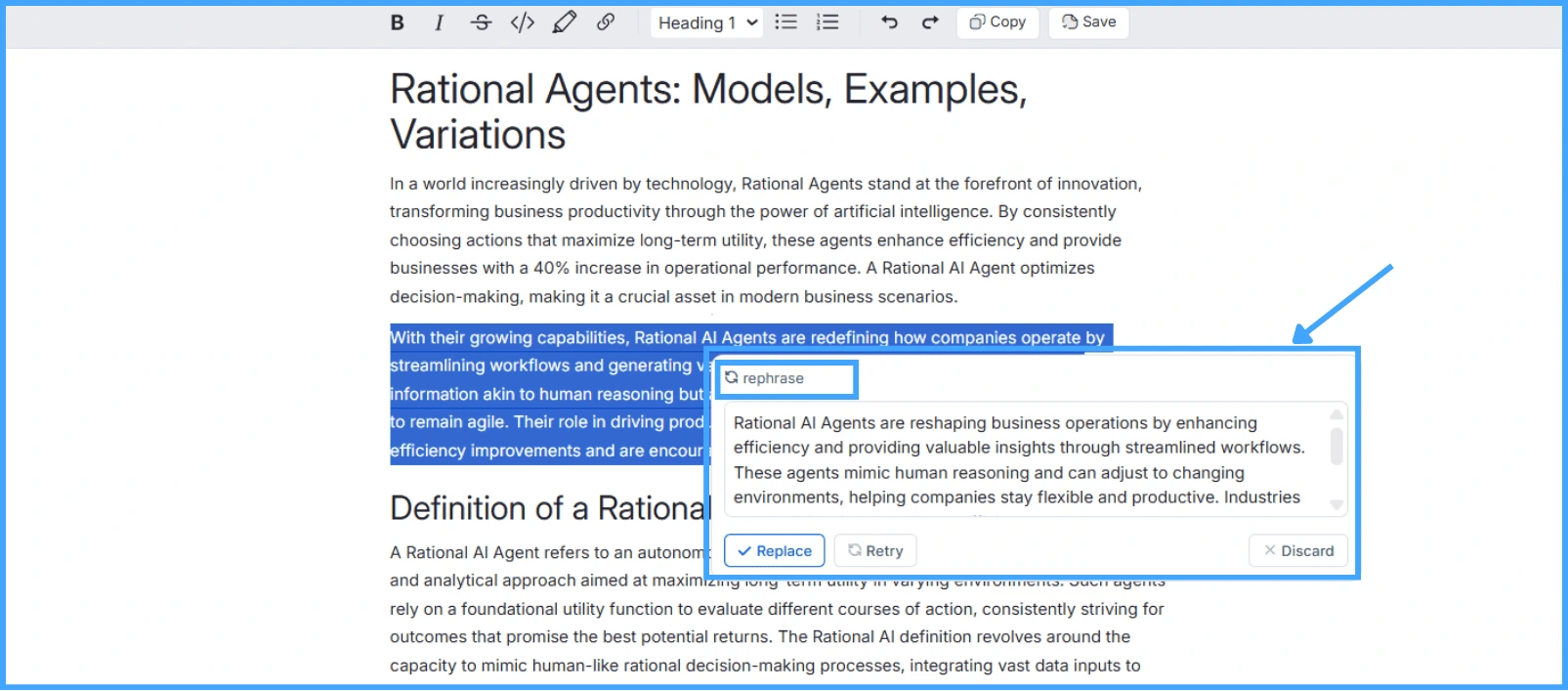The height and width of the screenshot is (691, 1568).
Task: Discard the rephrased suggestion
Action: [1298, 550]
